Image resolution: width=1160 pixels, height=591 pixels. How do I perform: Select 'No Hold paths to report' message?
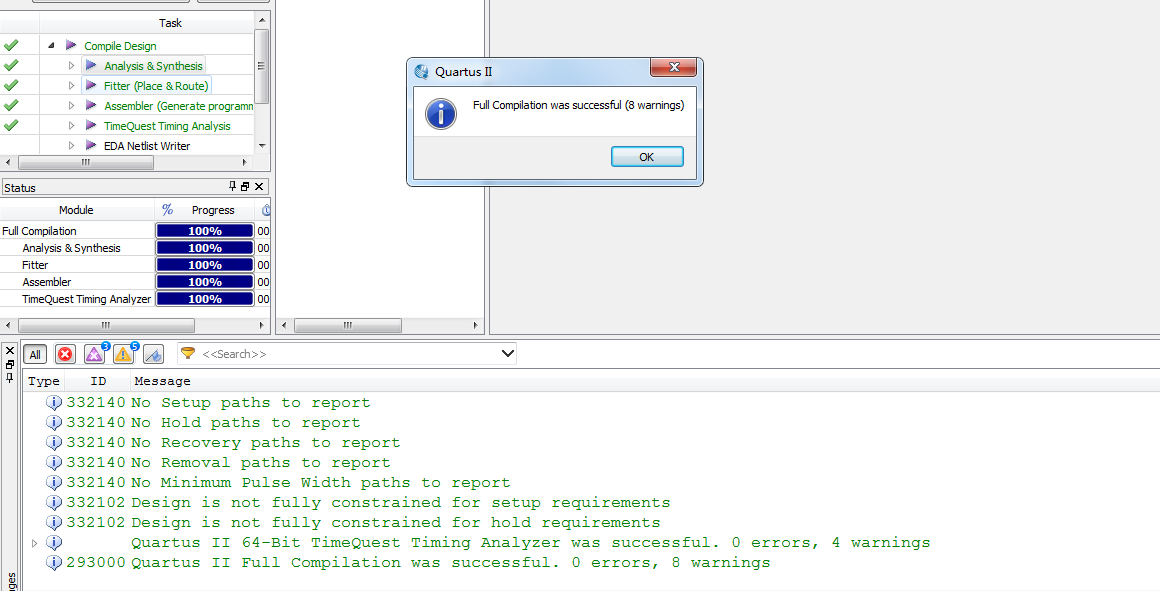pos(246,423)
